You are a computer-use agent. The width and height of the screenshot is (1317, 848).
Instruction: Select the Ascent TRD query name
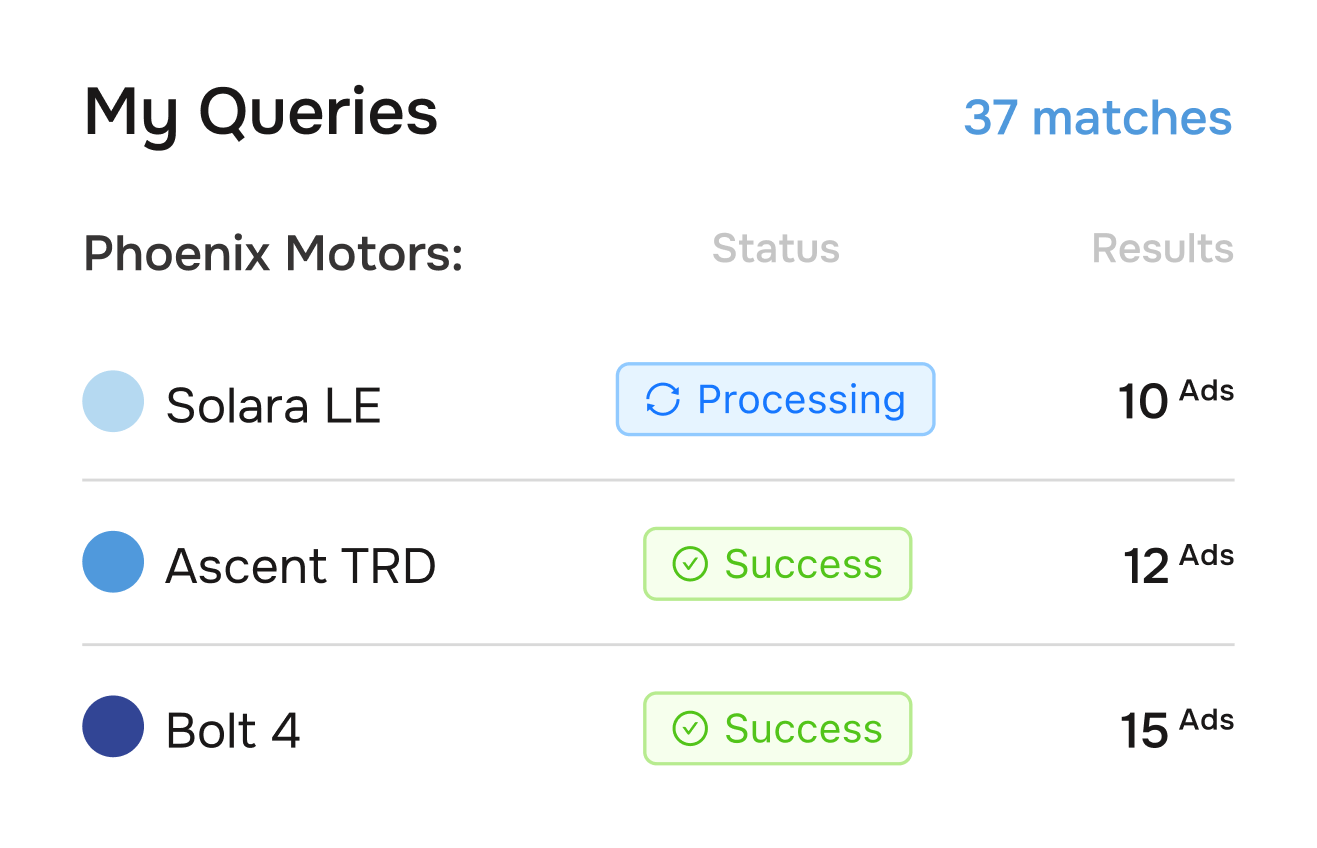[x=301, y=564]
